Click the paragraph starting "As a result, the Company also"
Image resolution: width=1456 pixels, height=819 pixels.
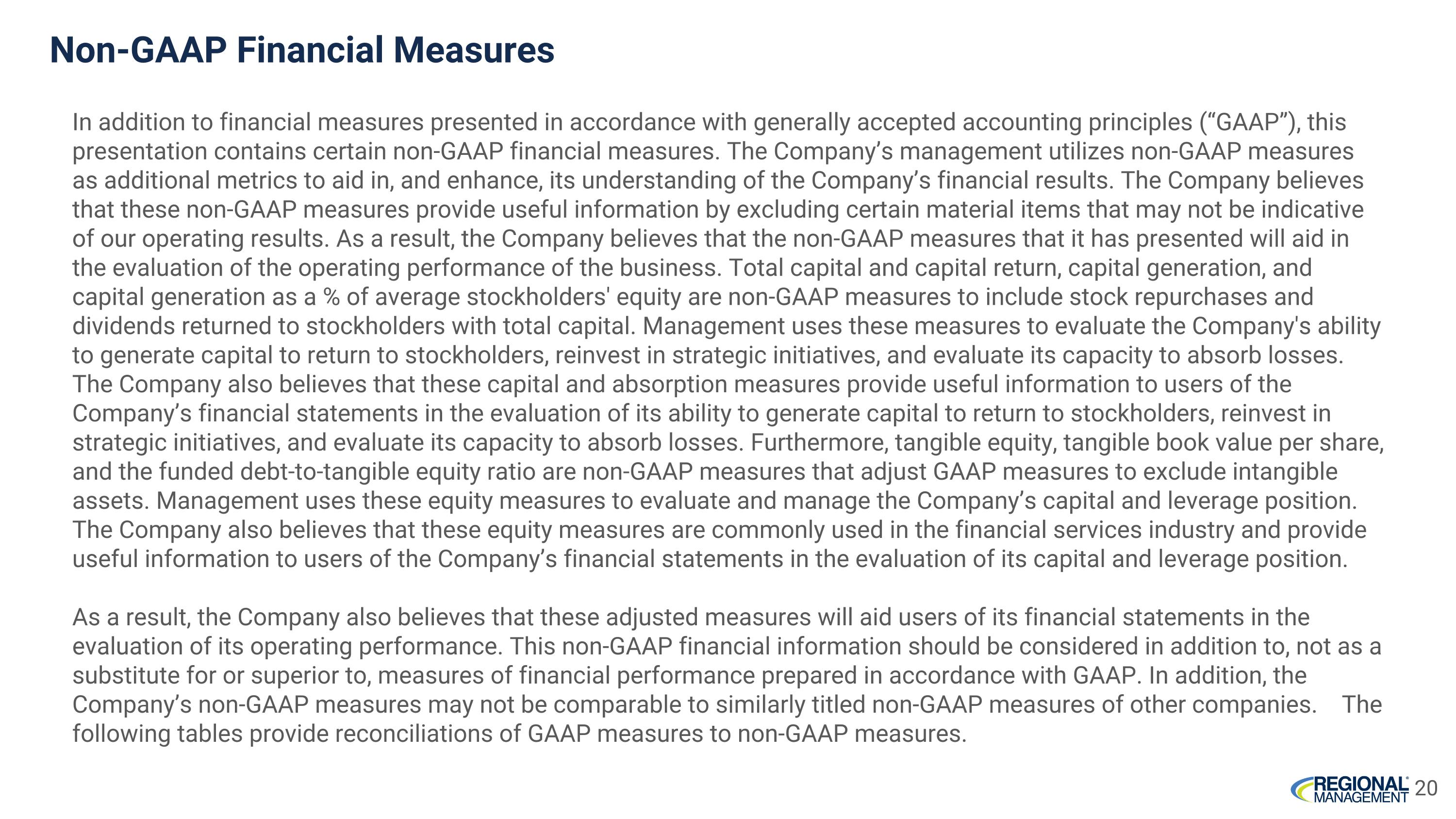point(727,675)
